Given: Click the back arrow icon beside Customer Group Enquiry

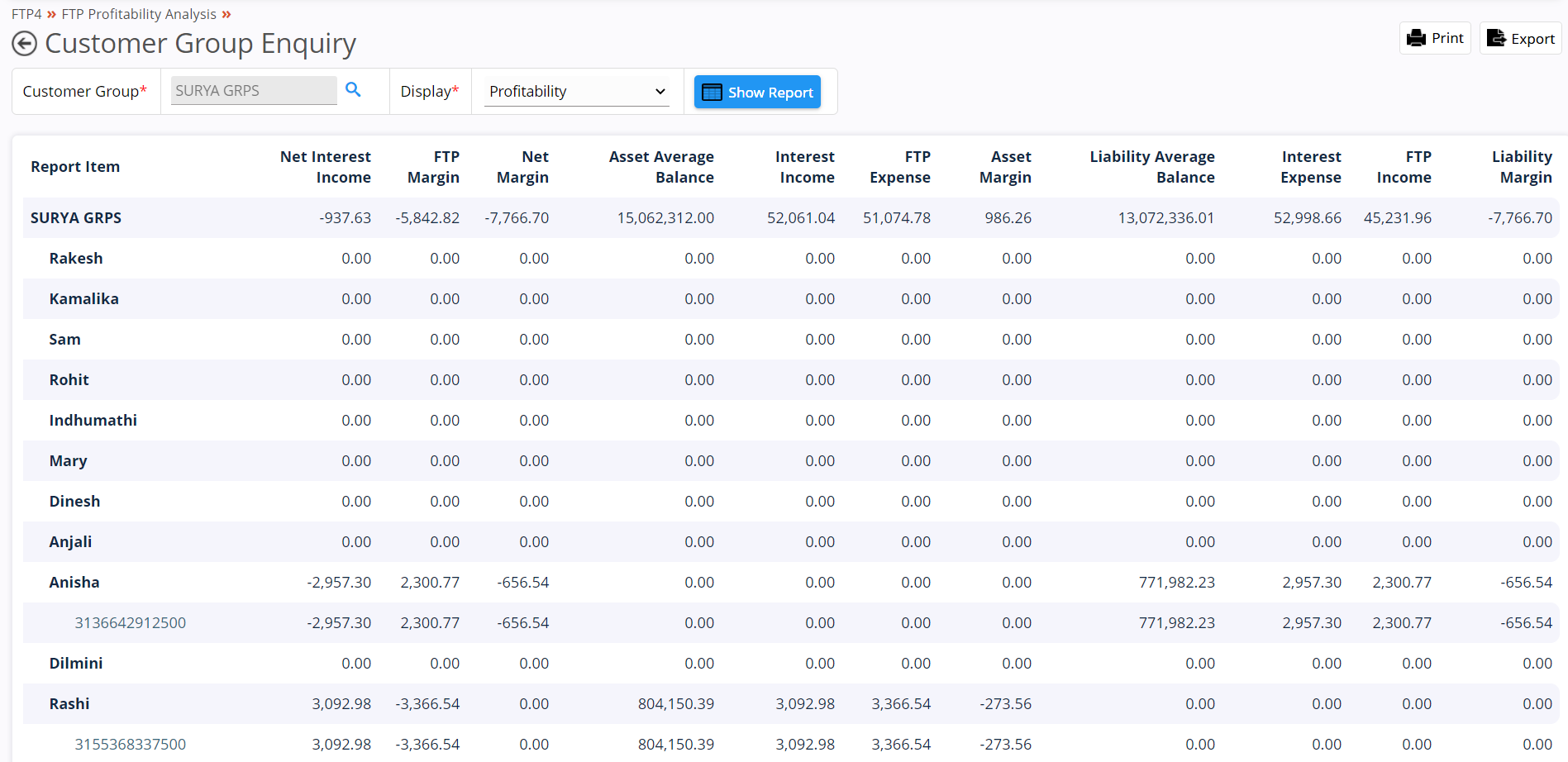Looking at the screenshot, I should (25, 44).
